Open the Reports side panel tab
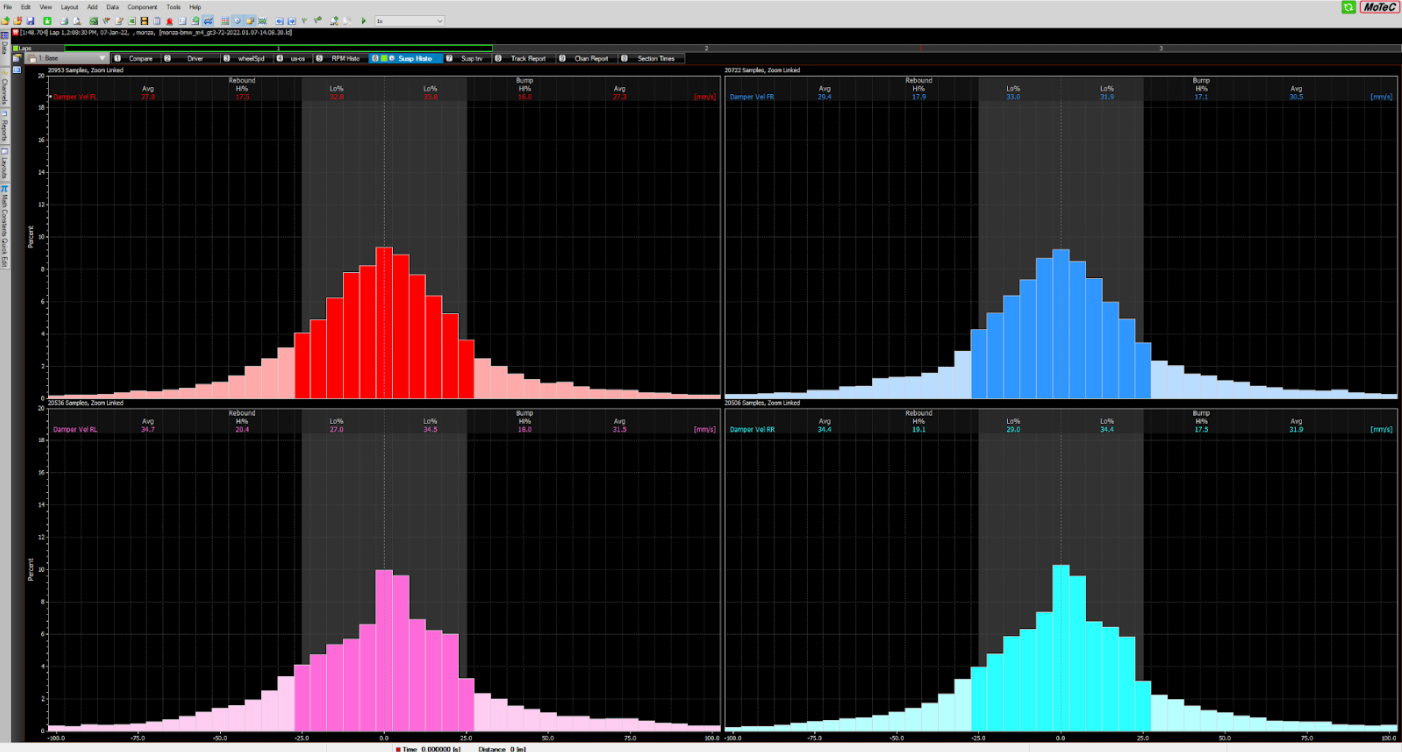 [x=4, y=127]
